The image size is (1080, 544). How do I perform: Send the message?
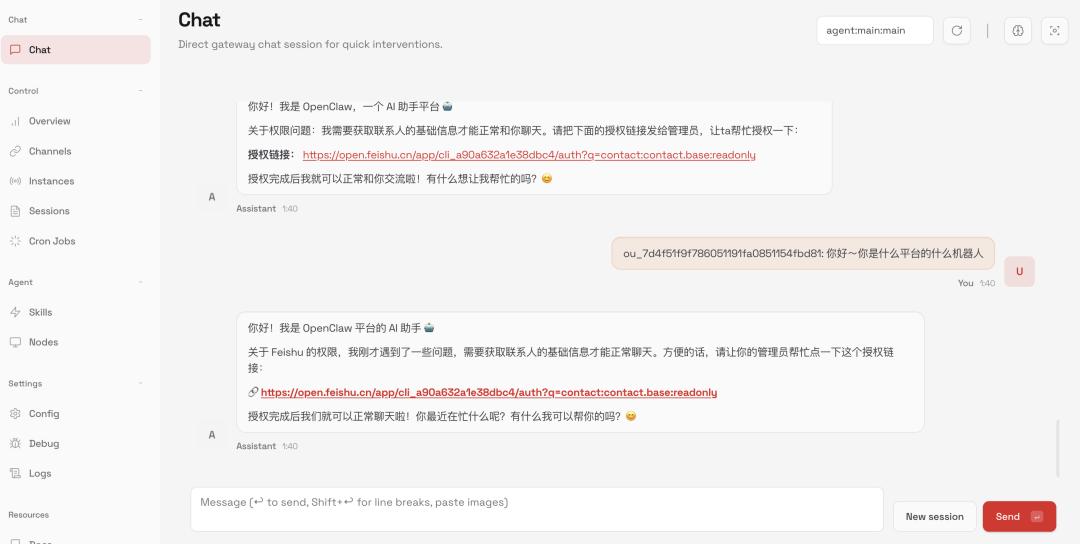(1019, 516)
